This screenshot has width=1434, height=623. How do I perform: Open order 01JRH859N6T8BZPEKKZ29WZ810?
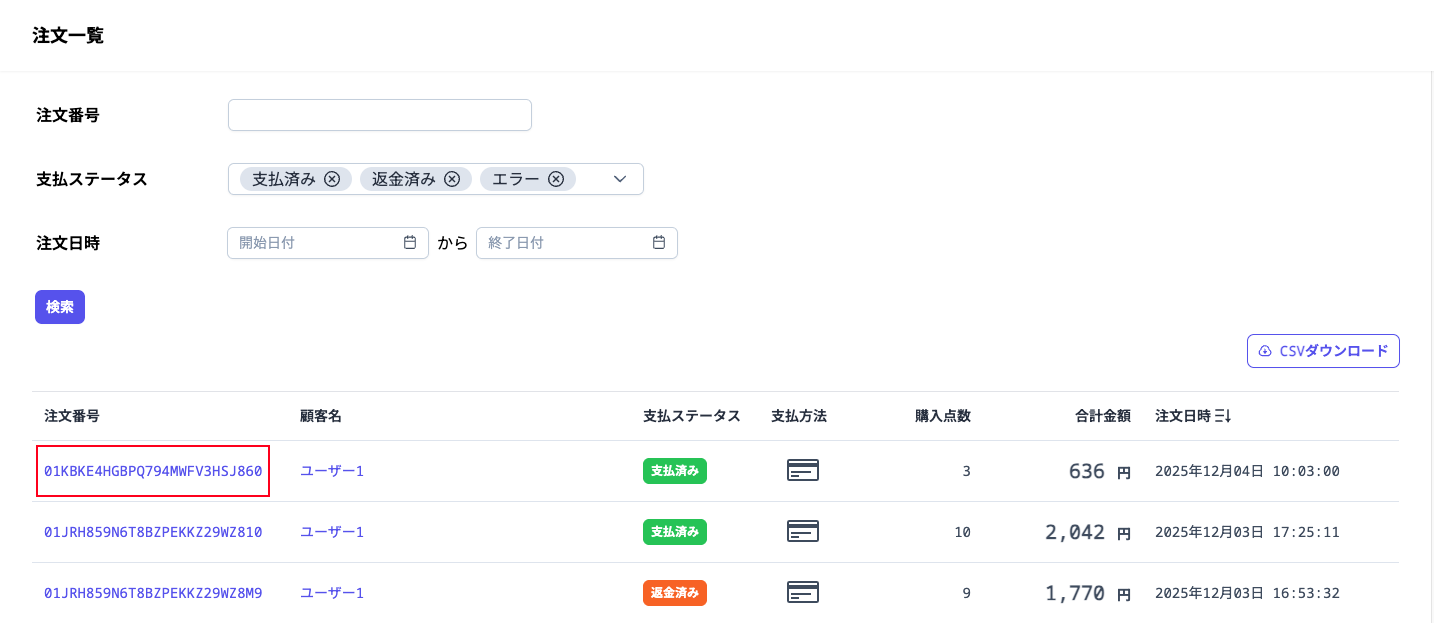(x=153, y=532)
